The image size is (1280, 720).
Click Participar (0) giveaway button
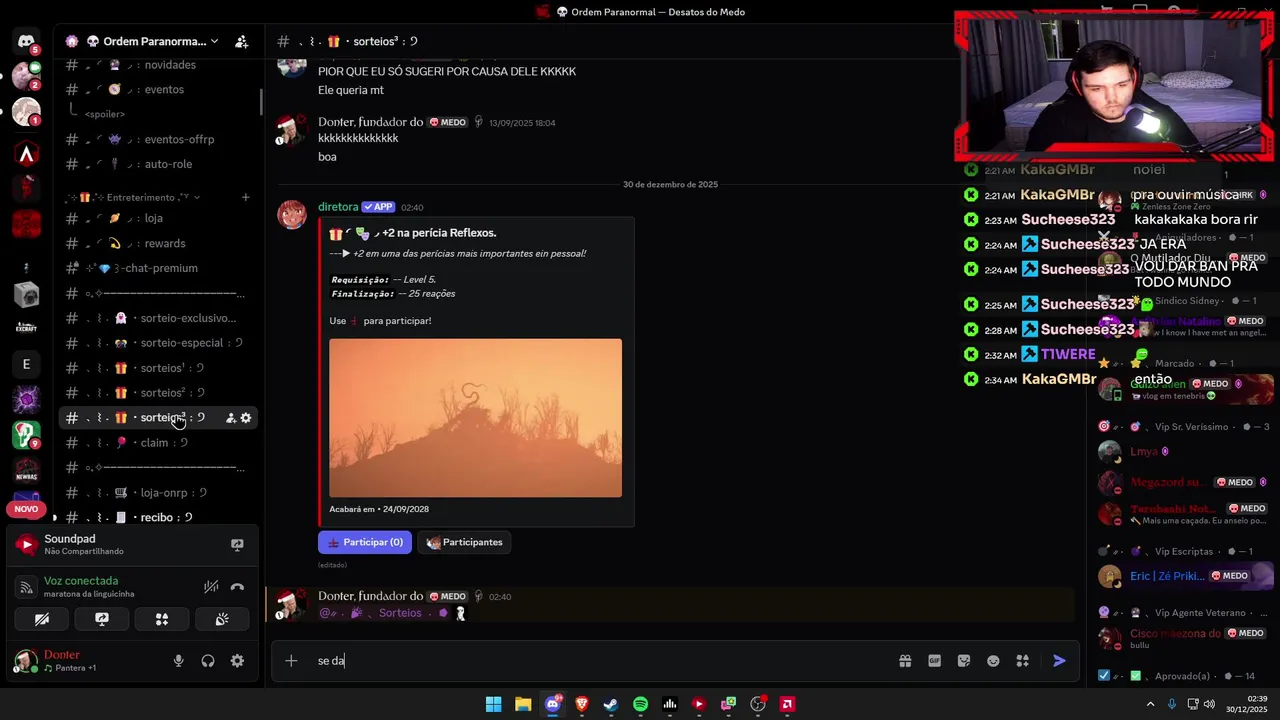coord(365,542)
